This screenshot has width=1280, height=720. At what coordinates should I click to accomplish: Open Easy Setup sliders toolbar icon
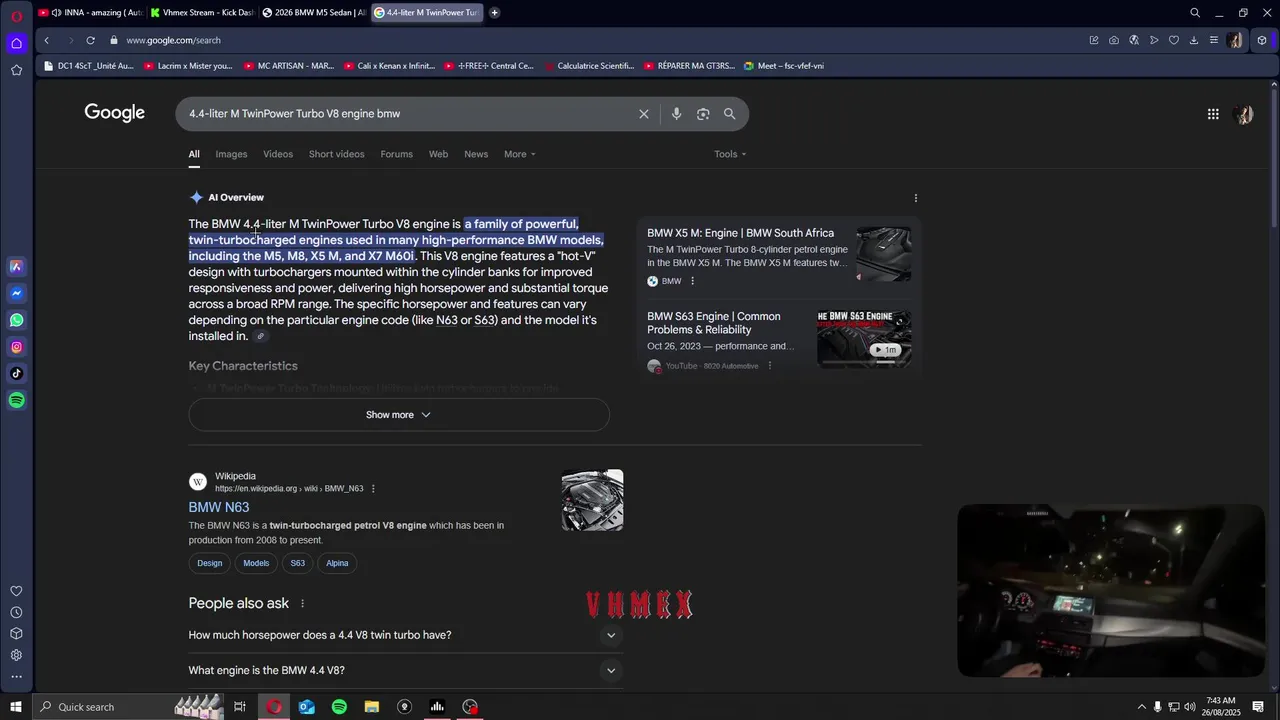click(1213, 40)
